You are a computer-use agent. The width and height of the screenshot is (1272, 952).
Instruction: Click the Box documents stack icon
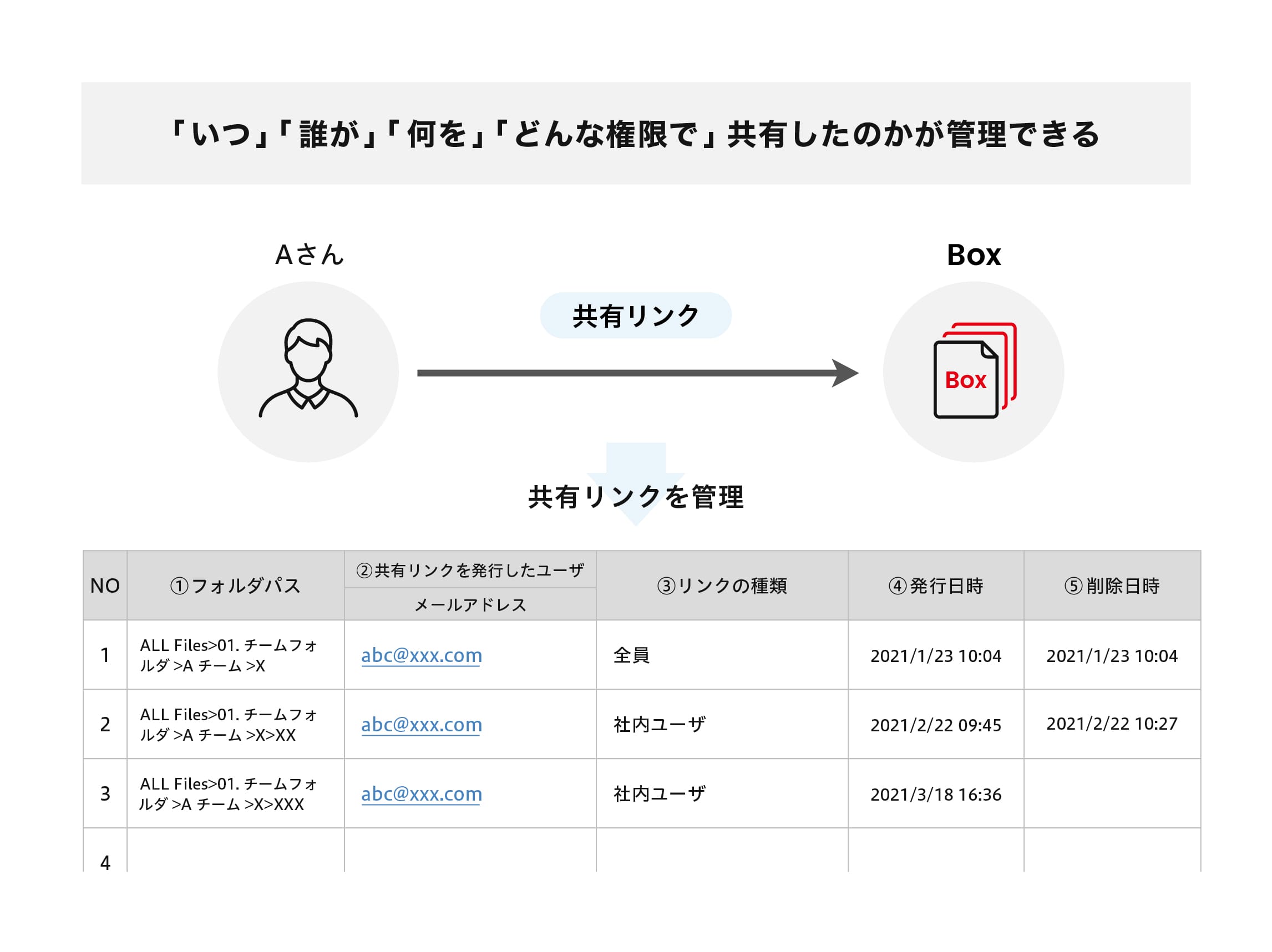coord(974,371)
